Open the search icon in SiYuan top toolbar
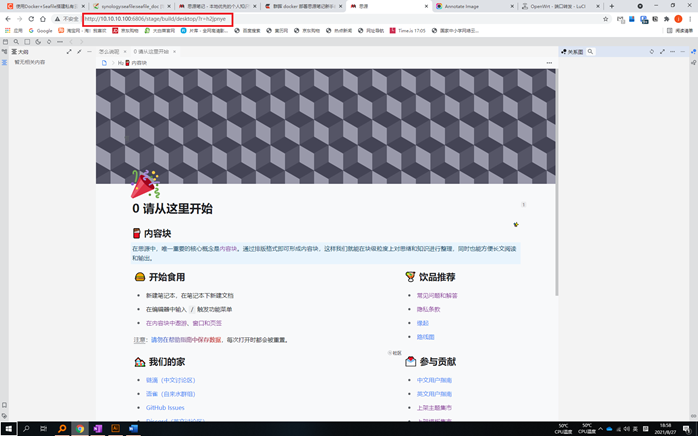The height and width of the screenshot is (436, 698). pos(16,42)
